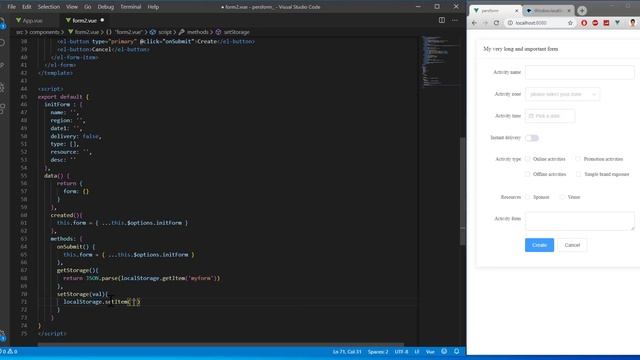Click the Activity name input field

580,72
